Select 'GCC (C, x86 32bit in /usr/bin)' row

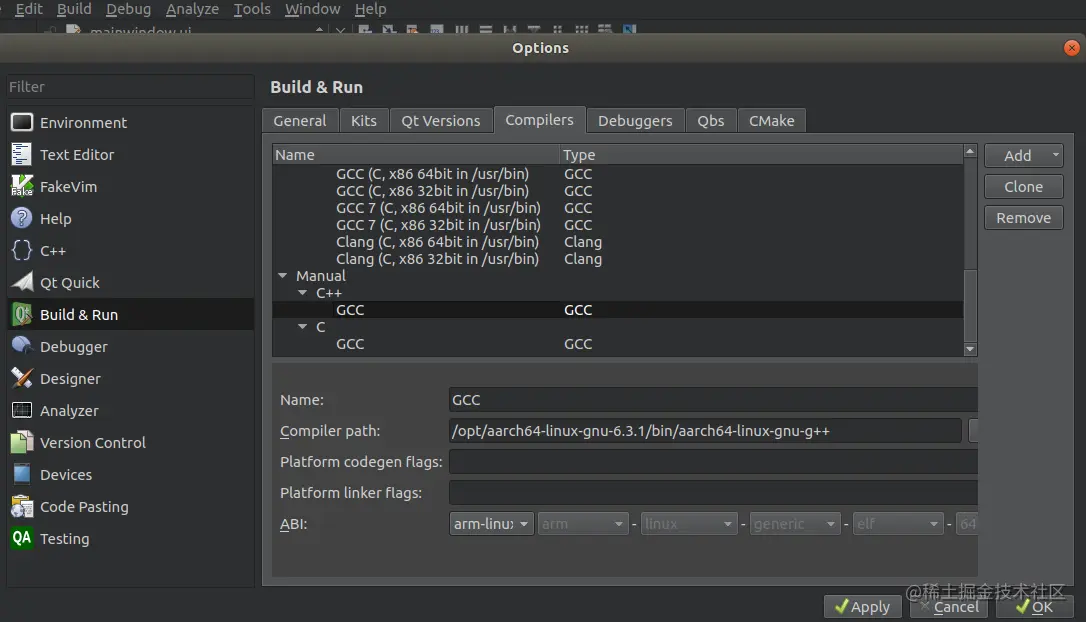click(617, 190)
